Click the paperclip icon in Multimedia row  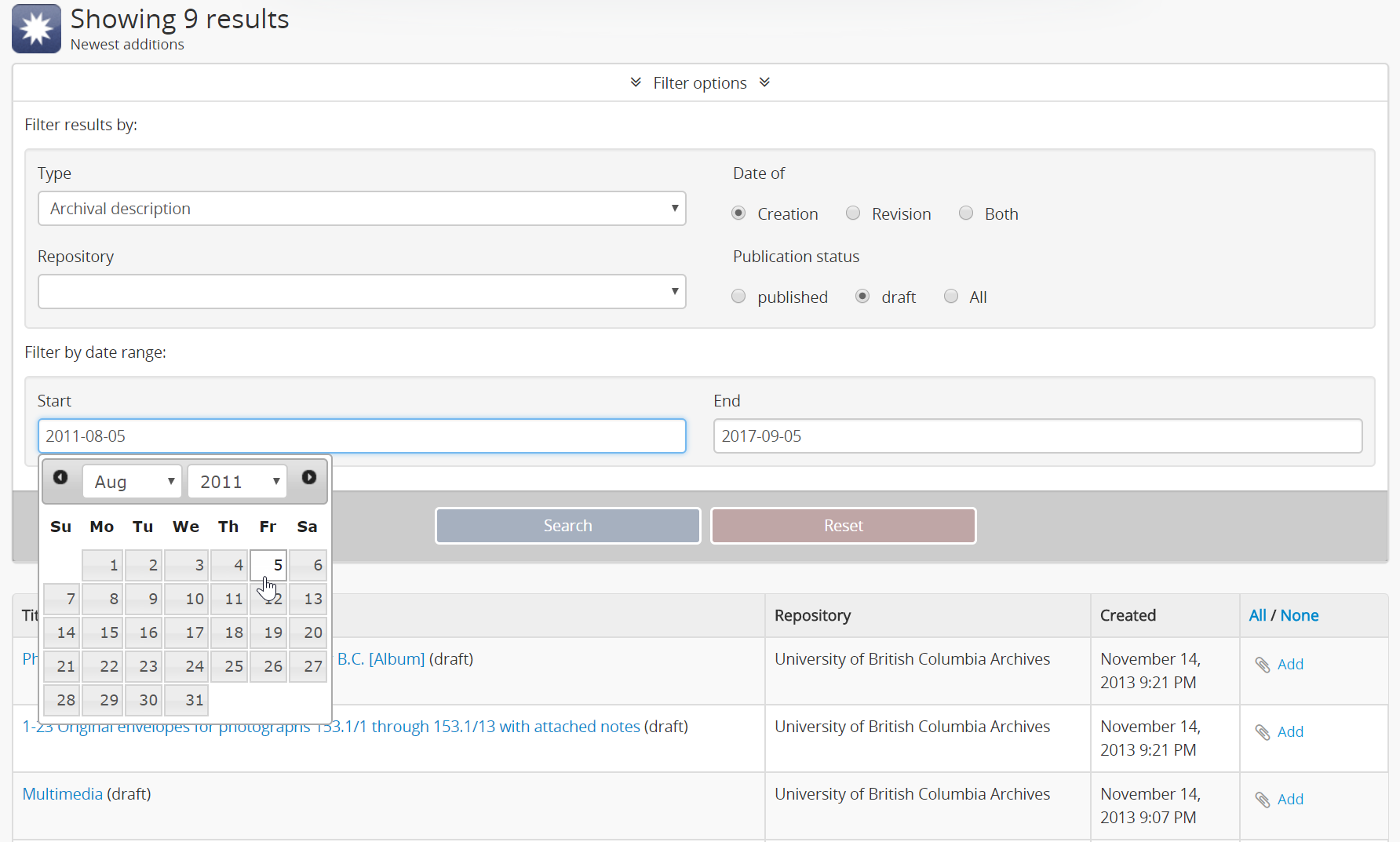(x=1262, y=800)
